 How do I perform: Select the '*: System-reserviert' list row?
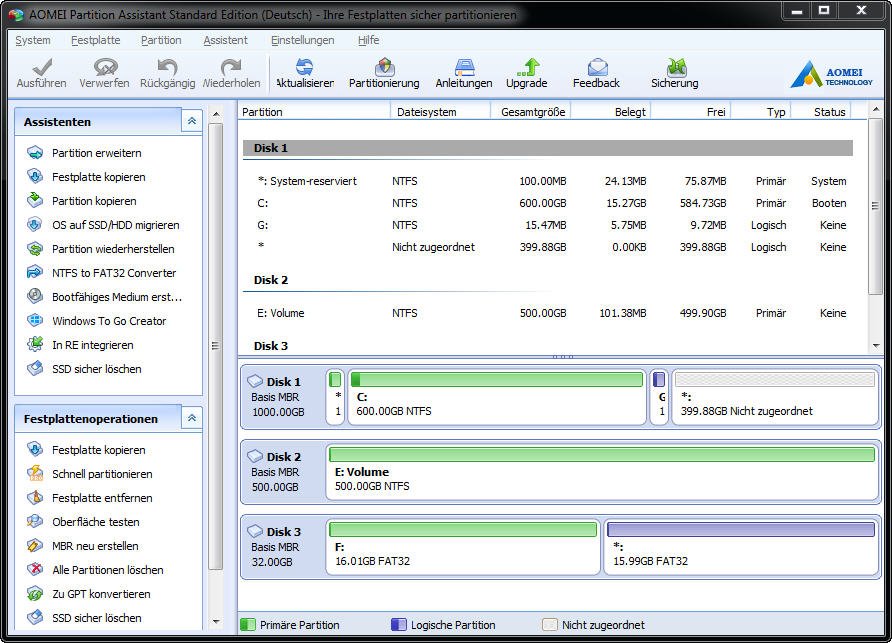(548, 181)
